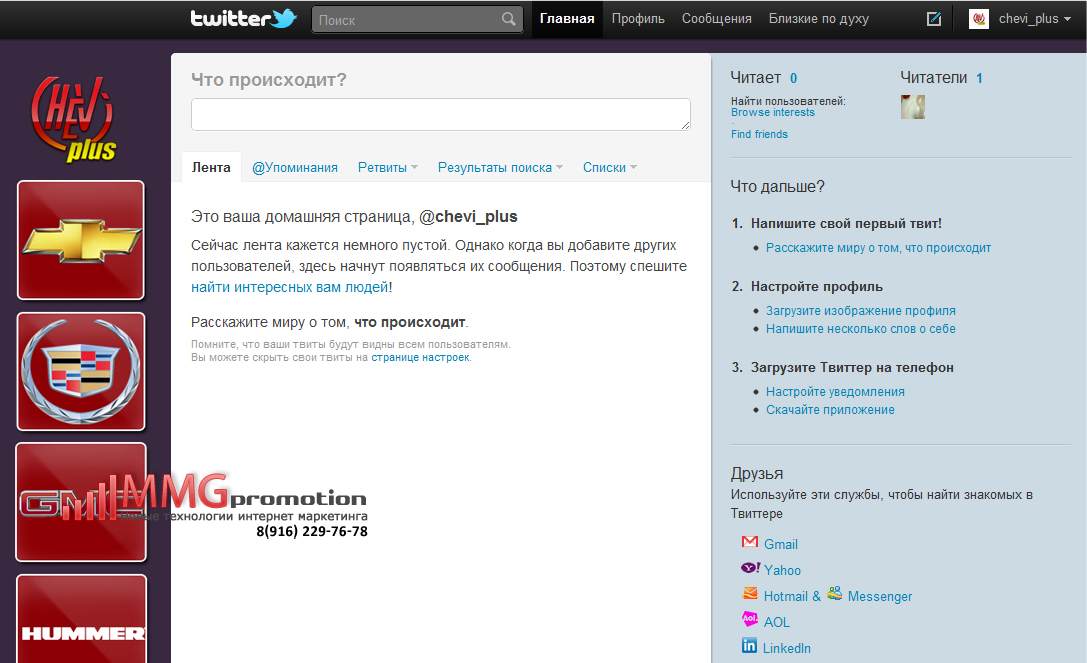Click the Find friends link
Screen dimensions: 1087x663
(x=759, y=134)
